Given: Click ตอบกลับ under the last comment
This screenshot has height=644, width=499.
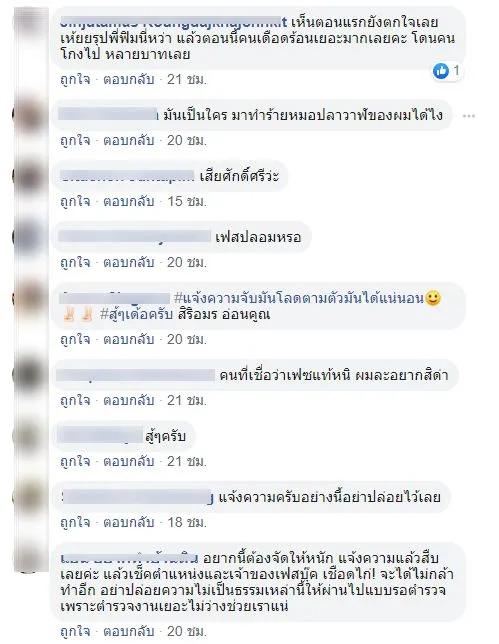Looking at the screenshot, I should 129,631.
